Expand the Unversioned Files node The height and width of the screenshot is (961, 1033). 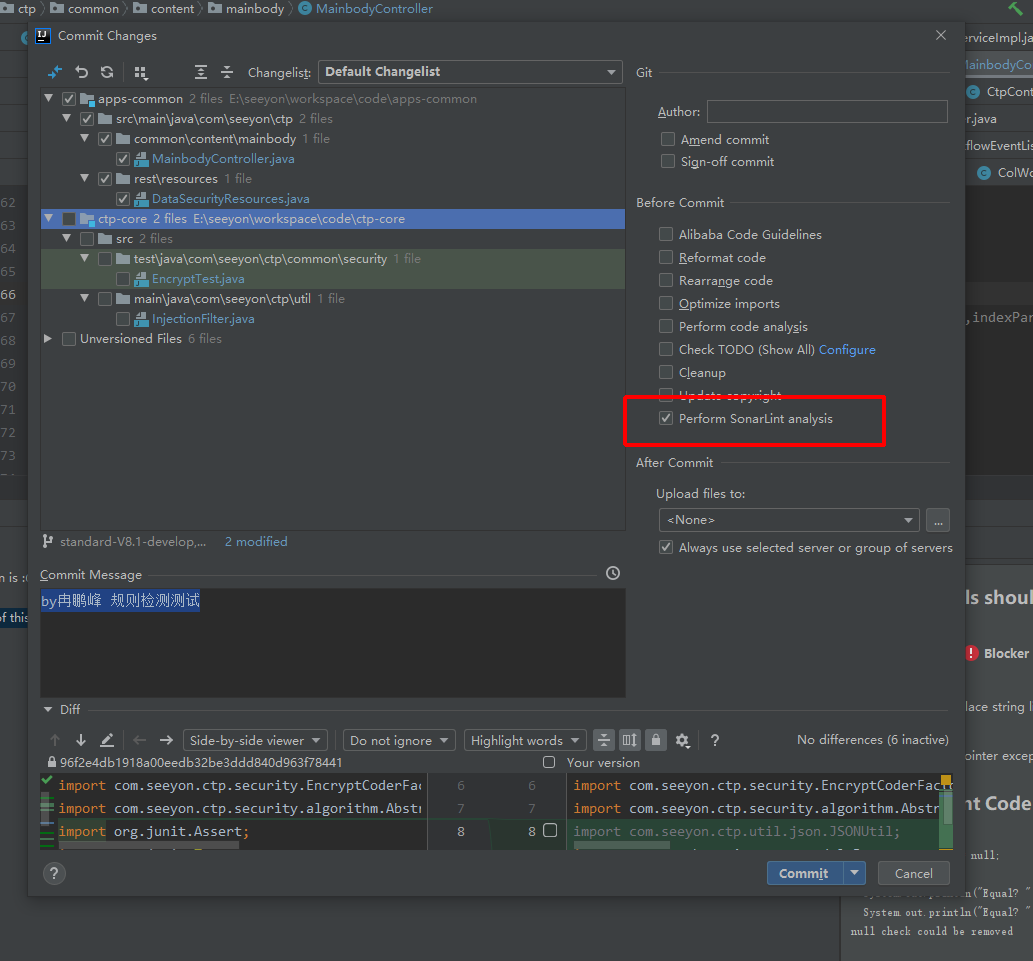(x=48, y=339)
